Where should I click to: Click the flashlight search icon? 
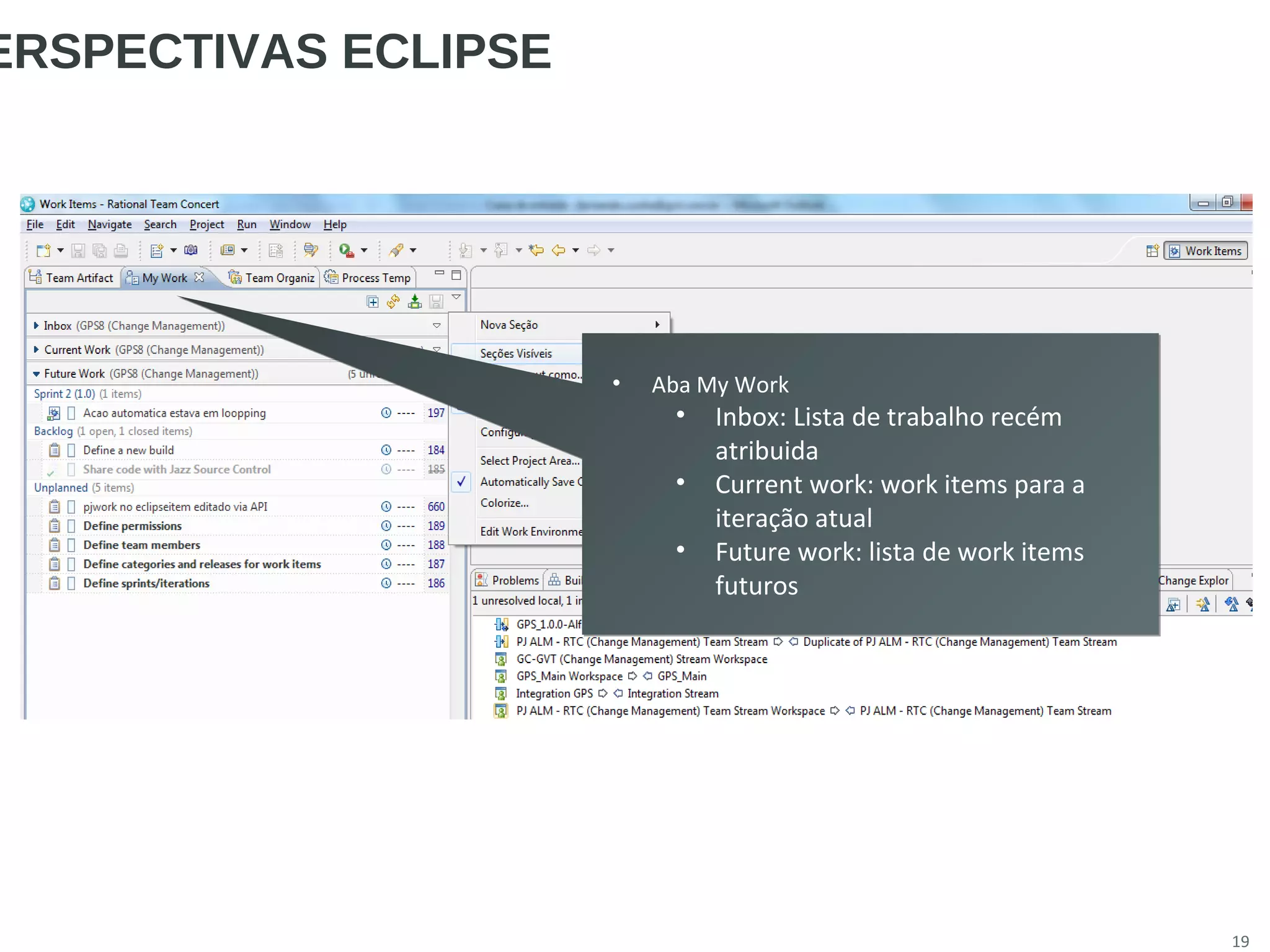click(x=396, y=250)
